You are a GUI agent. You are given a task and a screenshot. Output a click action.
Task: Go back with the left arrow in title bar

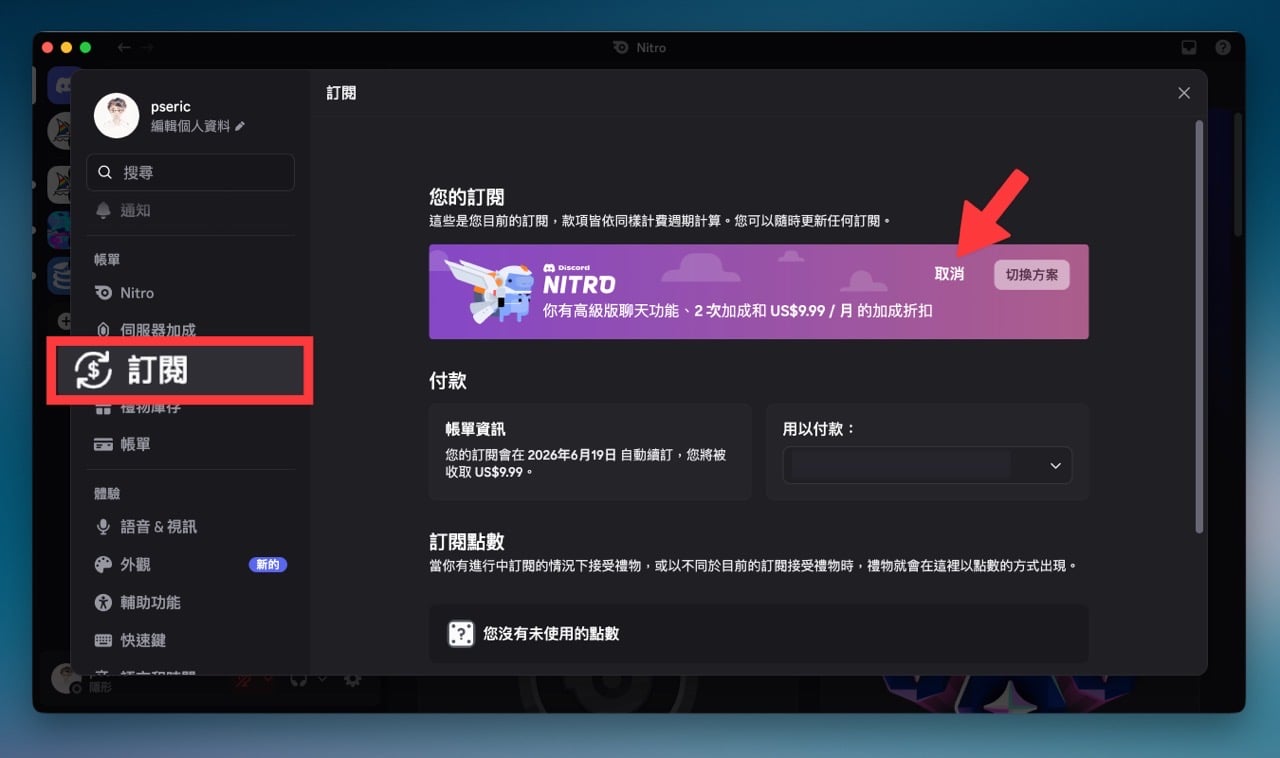click(124, 47)
